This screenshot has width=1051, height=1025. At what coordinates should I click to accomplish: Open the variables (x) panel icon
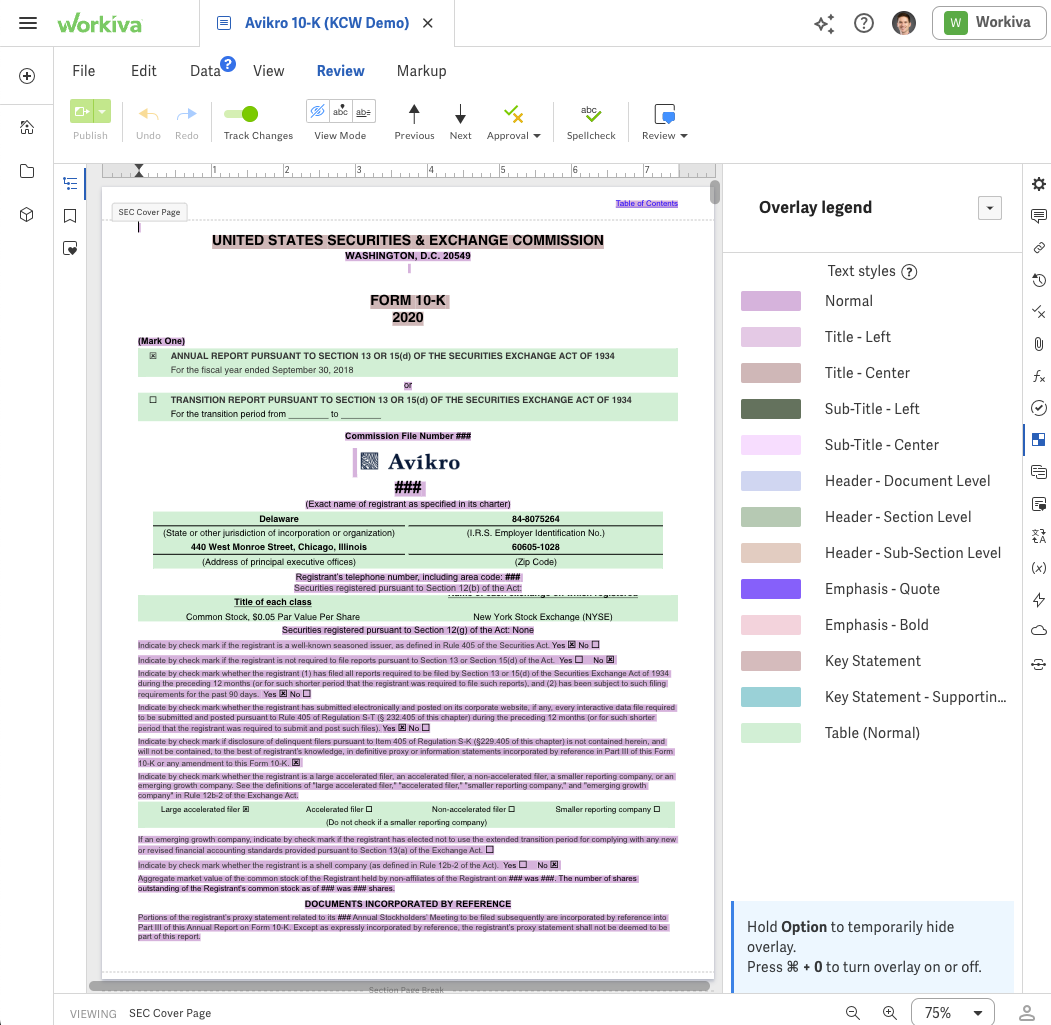click(x=1038, y=568)
